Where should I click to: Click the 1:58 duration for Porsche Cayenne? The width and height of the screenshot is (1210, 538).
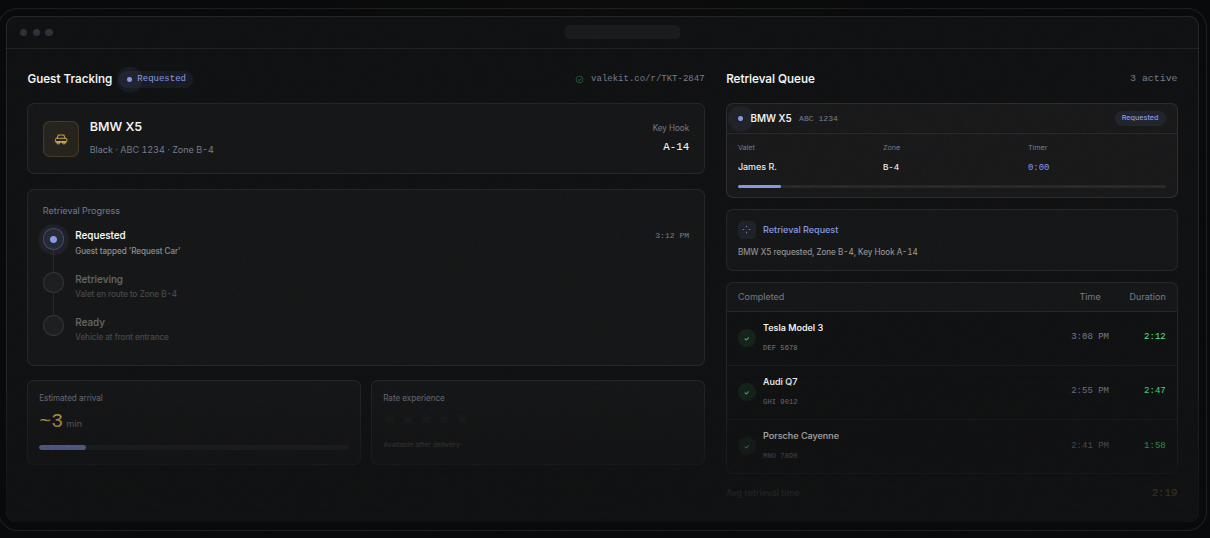(x=1155, y=445)
